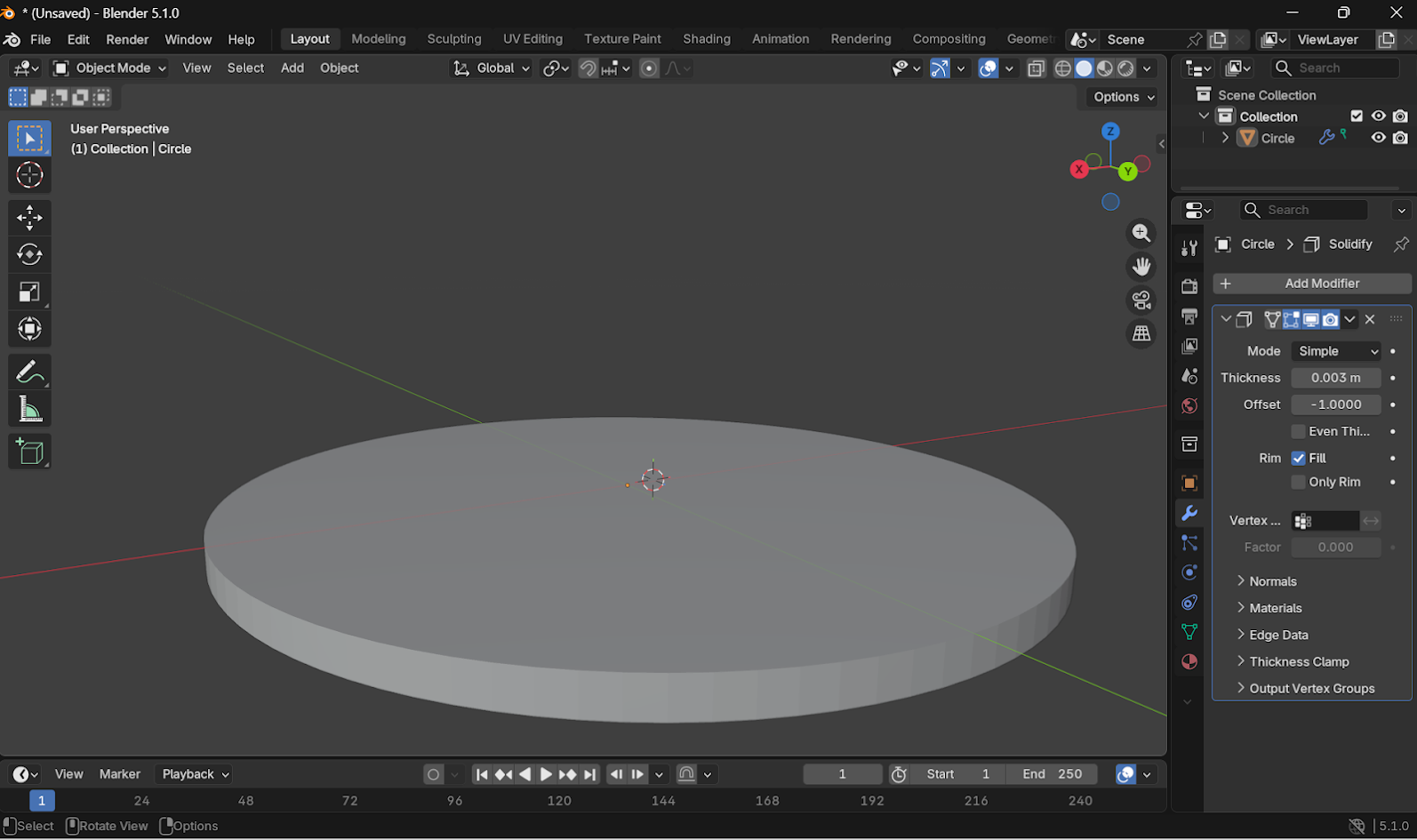This screenshot has height=840, width=1417.
Task: Open the Physics properties tab
Action: coord(1189,572)
